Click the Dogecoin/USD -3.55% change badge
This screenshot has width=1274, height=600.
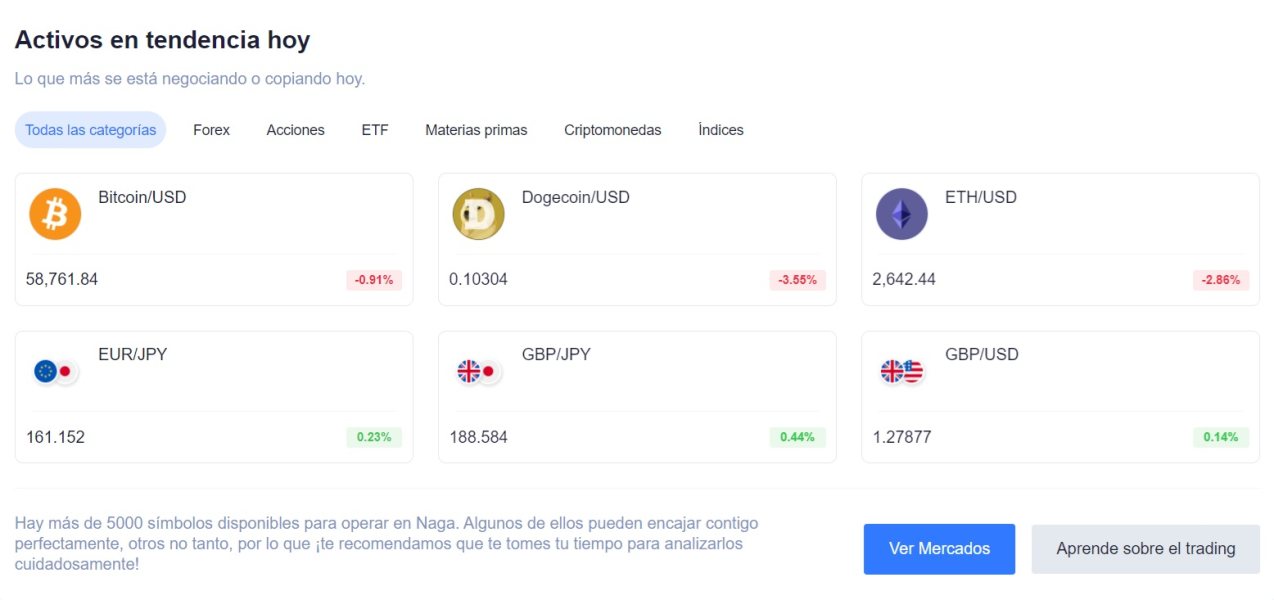(797, 280)
